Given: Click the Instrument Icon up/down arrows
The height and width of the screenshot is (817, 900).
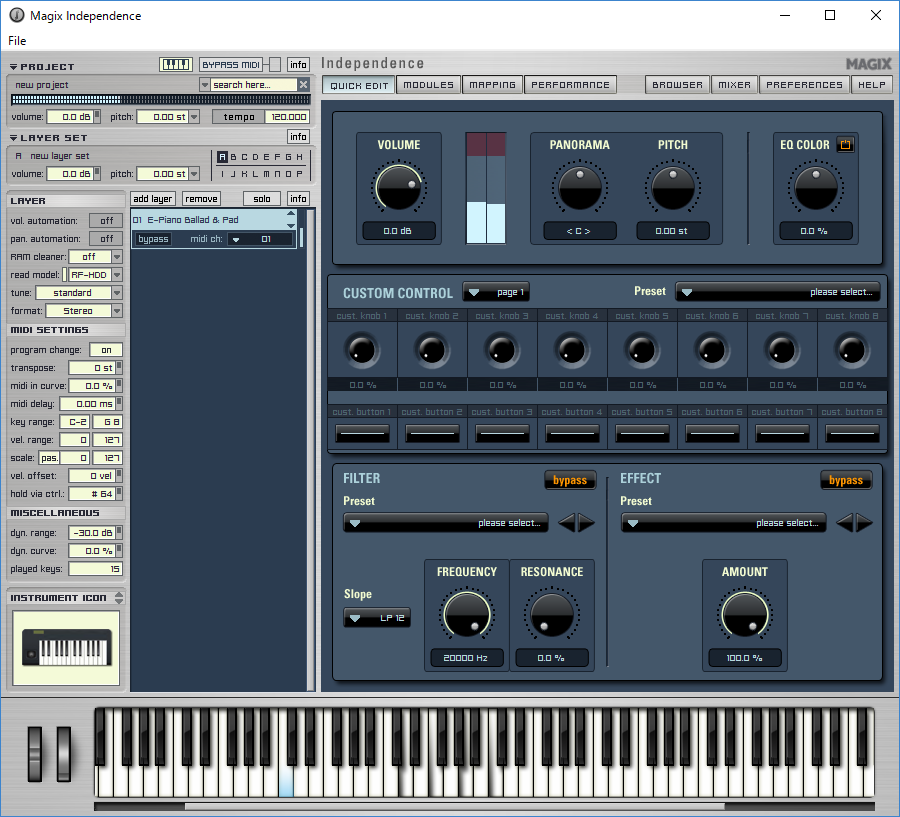Looking at the screenshot, I should point(119,598).
